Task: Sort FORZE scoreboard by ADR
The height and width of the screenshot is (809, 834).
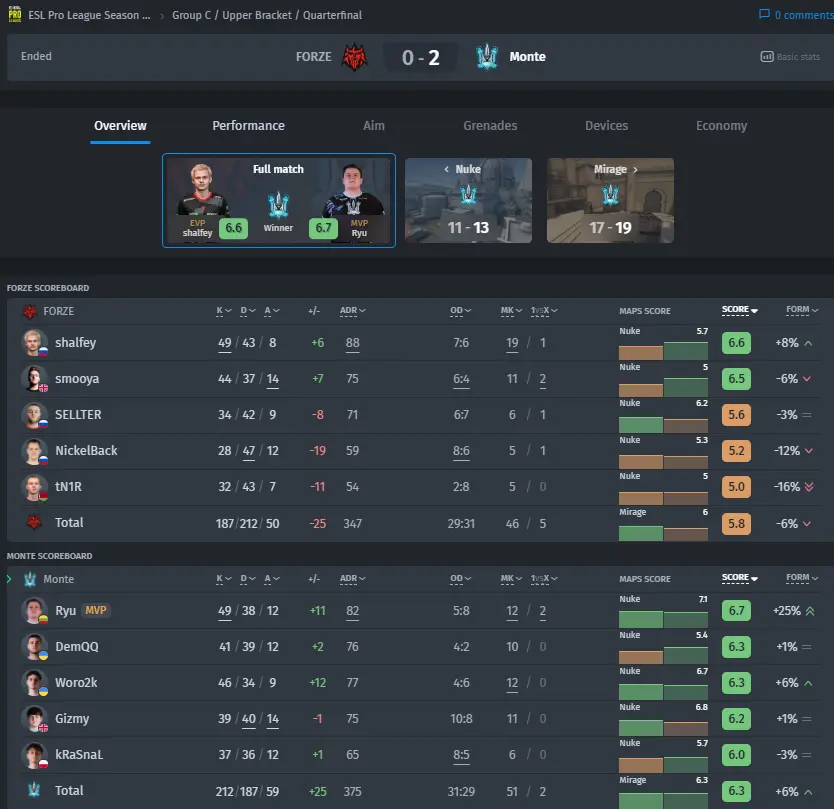Action: (x=352, y=311)
